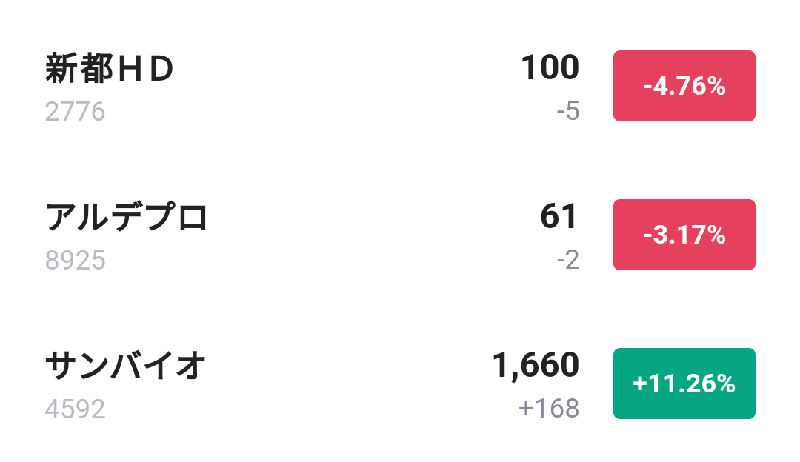Select the price 1,660 for サンバイオ
Image resolution: width=800 pixels, height=462 pixels.
click(535, 365)
